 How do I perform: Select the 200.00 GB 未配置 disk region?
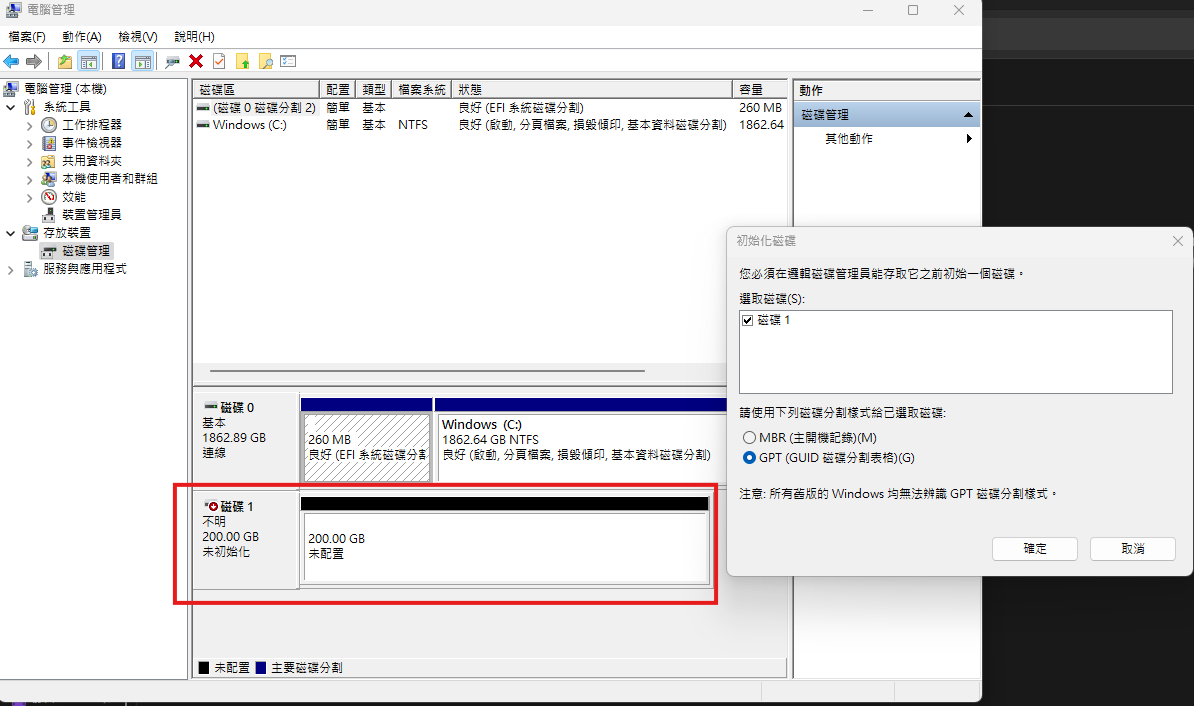504,545
